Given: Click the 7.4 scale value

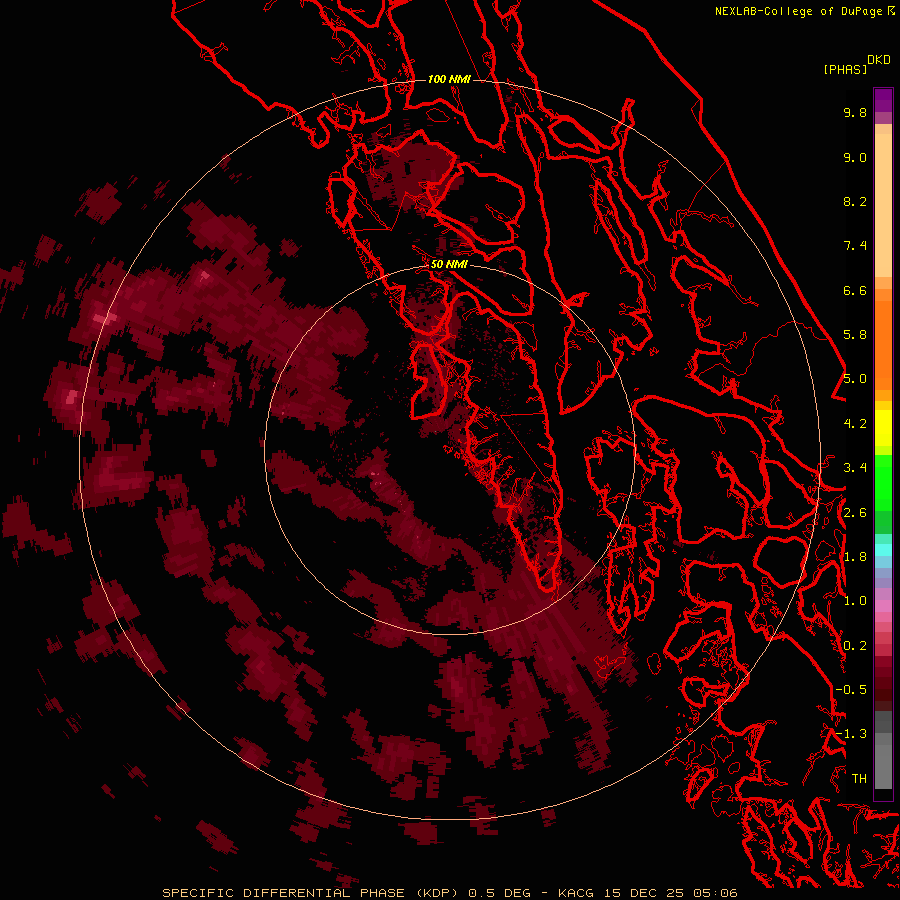Looking at the screenshot, I should (855, 246).
